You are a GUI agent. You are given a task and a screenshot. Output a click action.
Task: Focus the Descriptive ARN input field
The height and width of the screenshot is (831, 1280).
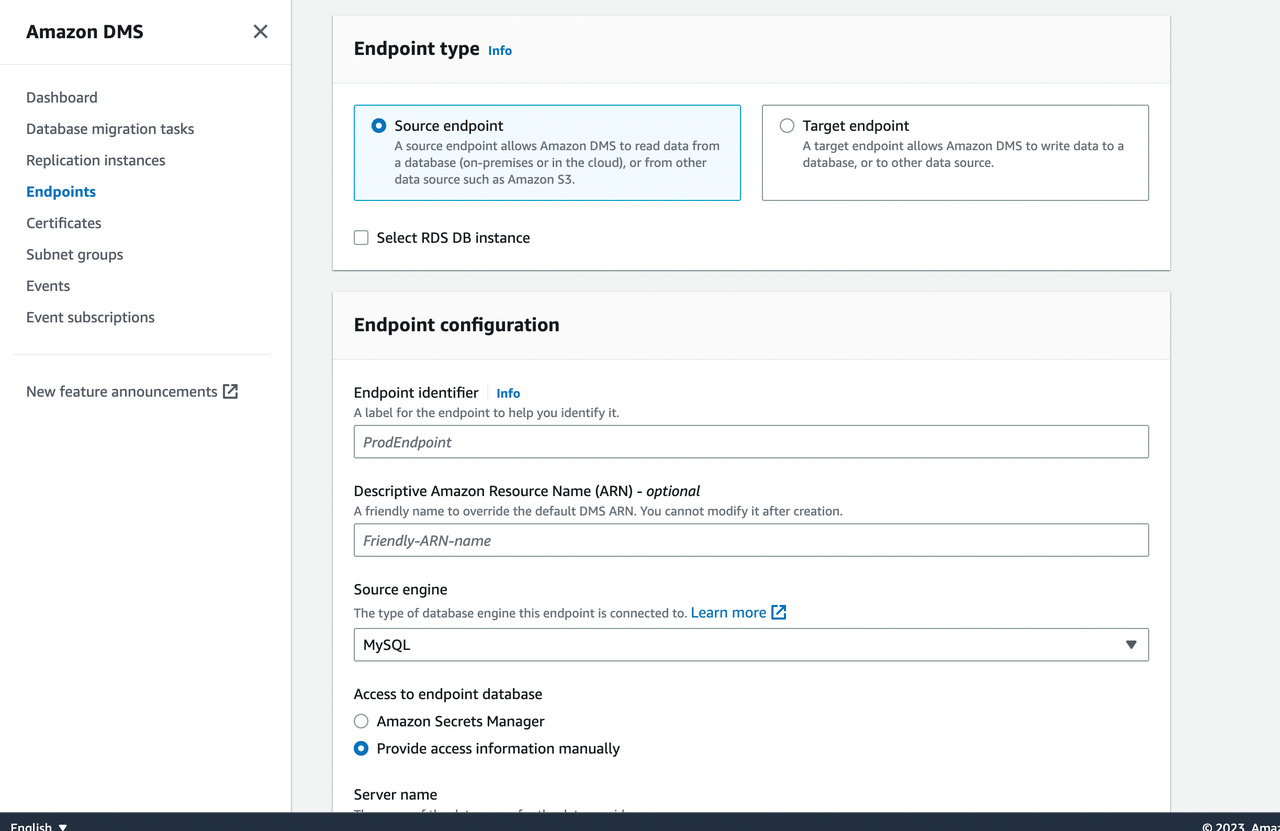click(751, 540)
